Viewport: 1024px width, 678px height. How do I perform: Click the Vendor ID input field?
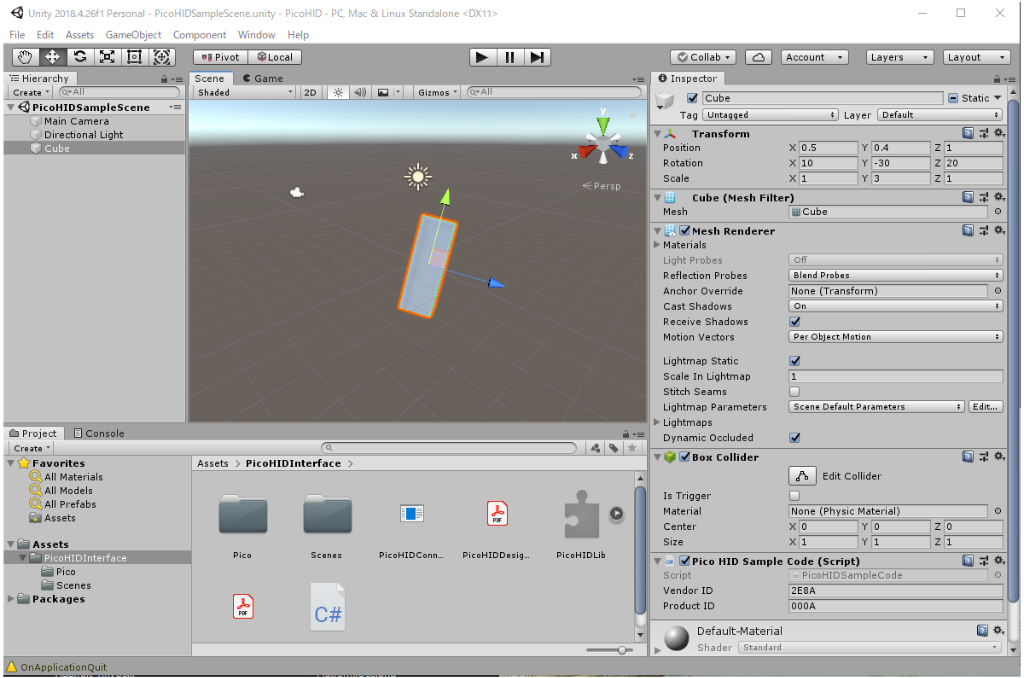[895, 590]
